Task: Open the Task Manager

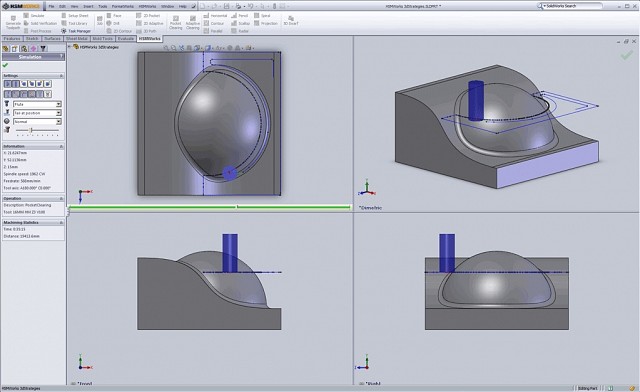Action: click(76, 31)
